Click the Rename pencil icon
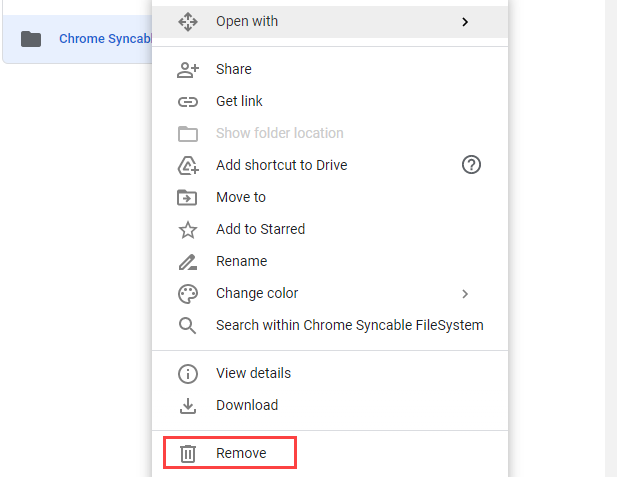 187,262
